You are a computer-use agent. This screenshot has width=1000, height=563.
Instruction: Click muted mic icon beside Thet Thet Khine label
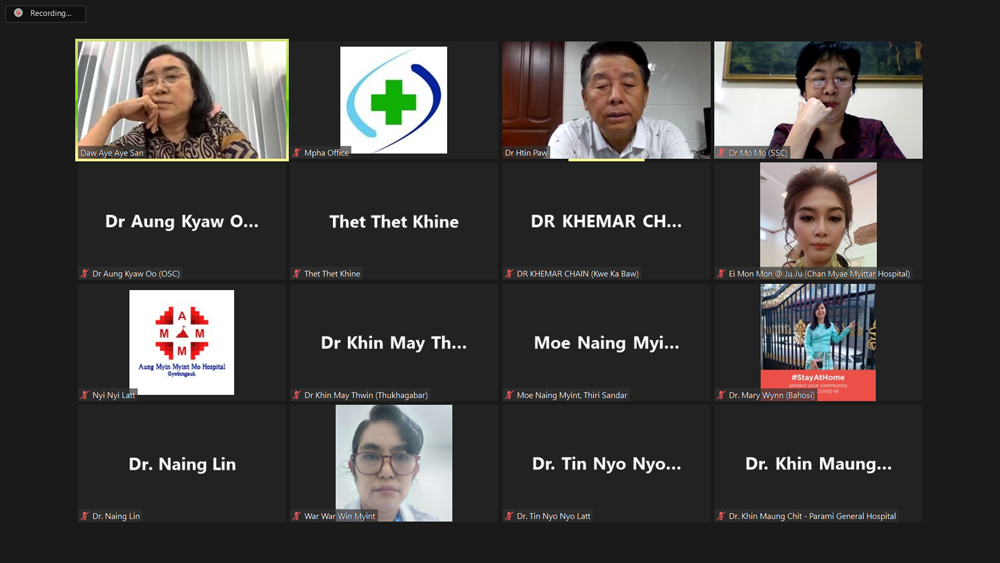pos(297,274)
